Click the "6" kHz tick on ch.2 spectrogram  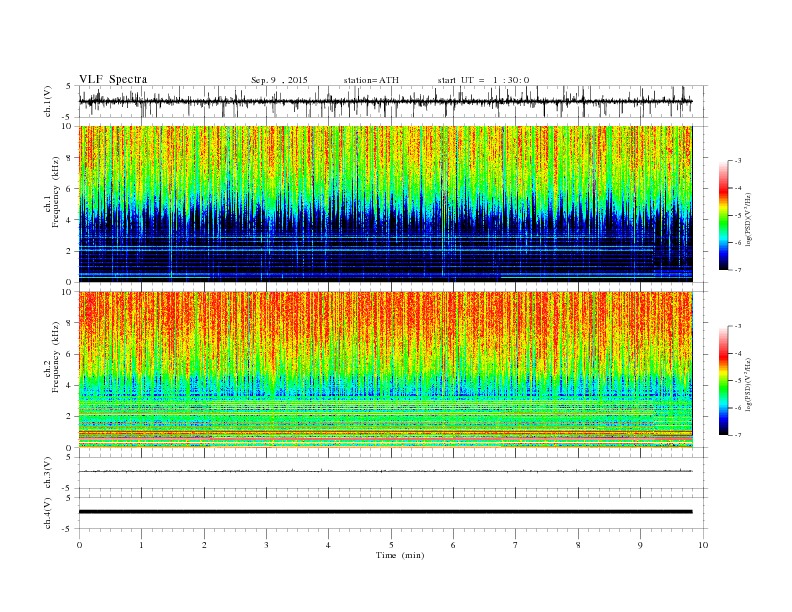coord(70,354)
